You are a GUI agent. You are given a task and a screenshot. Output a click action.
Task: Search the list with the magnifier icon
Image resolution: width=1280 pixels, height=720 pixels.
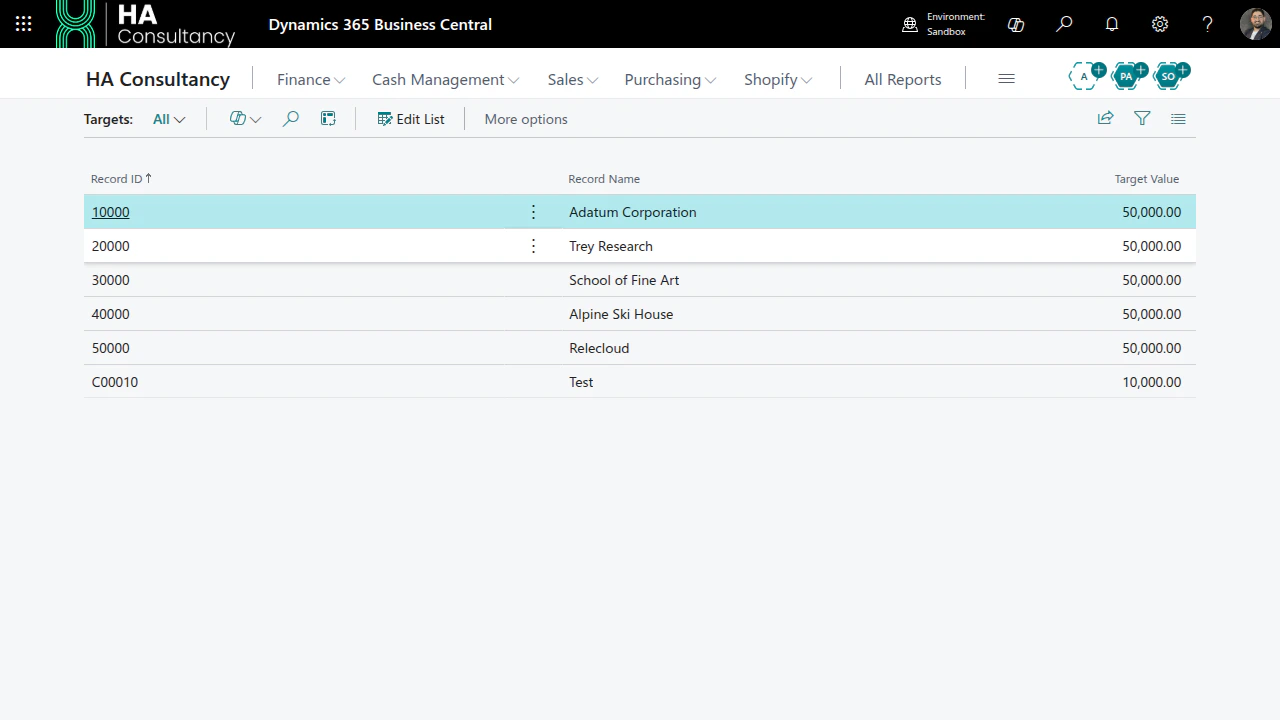tap(291, 119)
